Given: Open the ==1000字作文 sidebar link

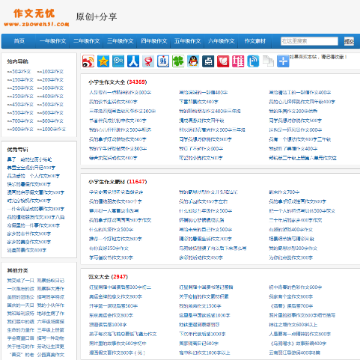Looking at the screenshot, I should [51, 129].
